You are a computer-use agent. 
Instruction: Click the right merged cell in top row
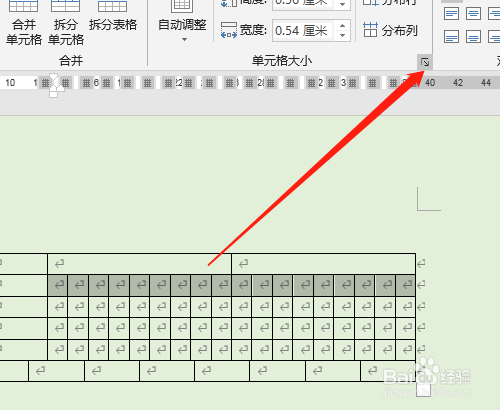[x=323, y=264]
